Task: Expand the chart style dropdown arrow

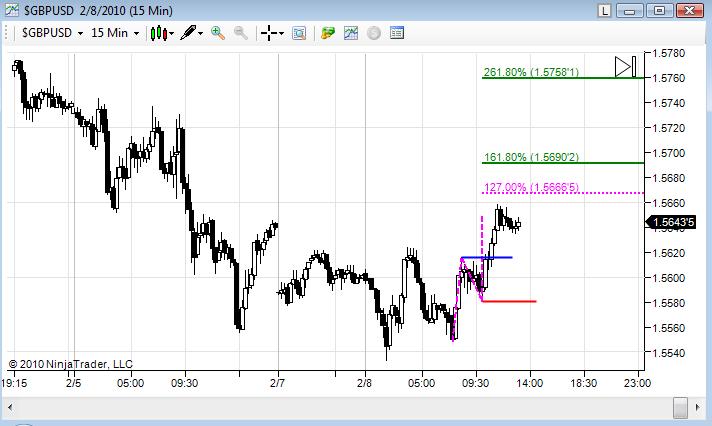Action: tap(172, 34)
